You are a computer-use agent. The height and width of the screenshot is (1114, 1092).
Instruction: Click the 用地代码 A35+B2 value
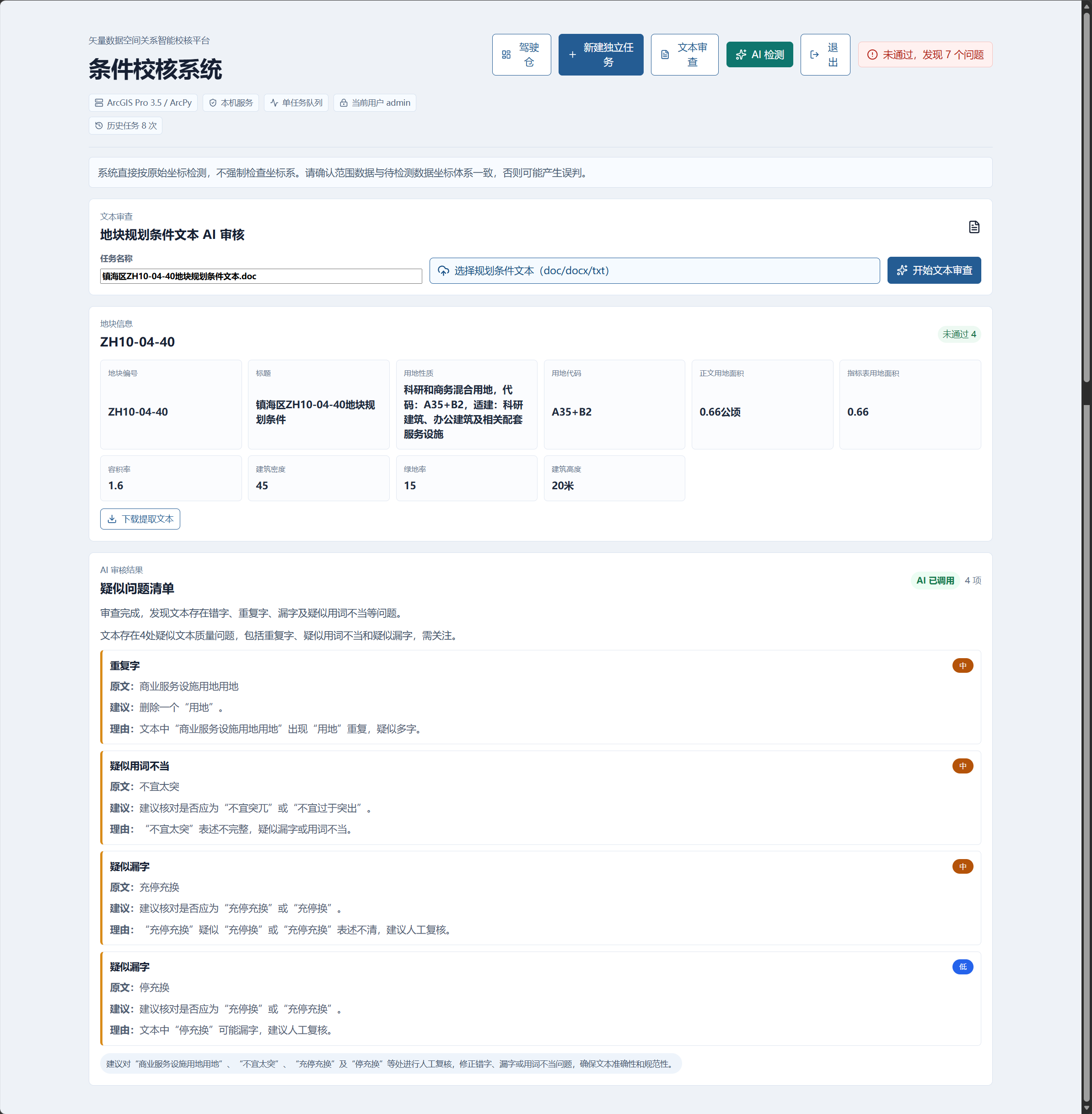(x=572, y=412)
